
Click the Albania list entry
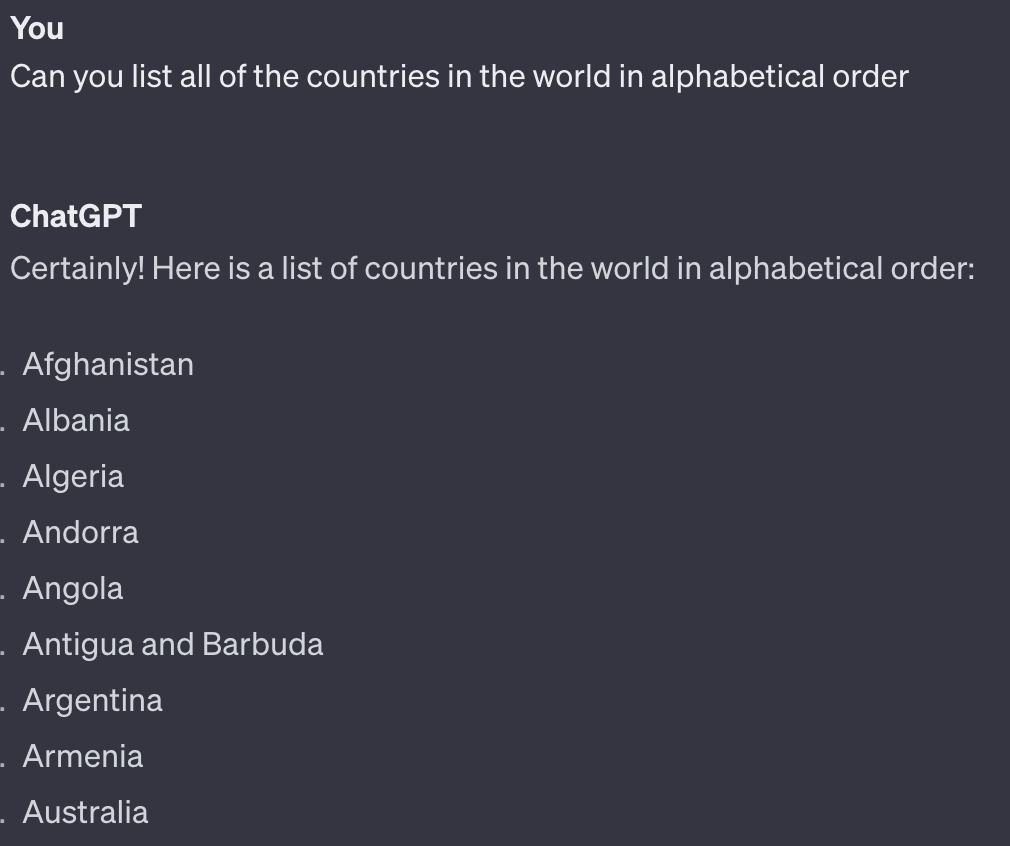[76, 420]
